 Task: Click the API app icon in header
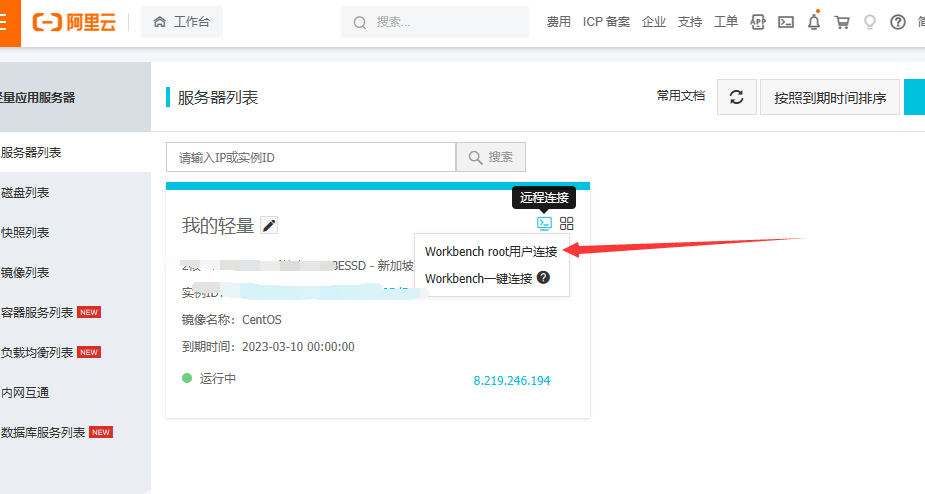click(757, 22)
